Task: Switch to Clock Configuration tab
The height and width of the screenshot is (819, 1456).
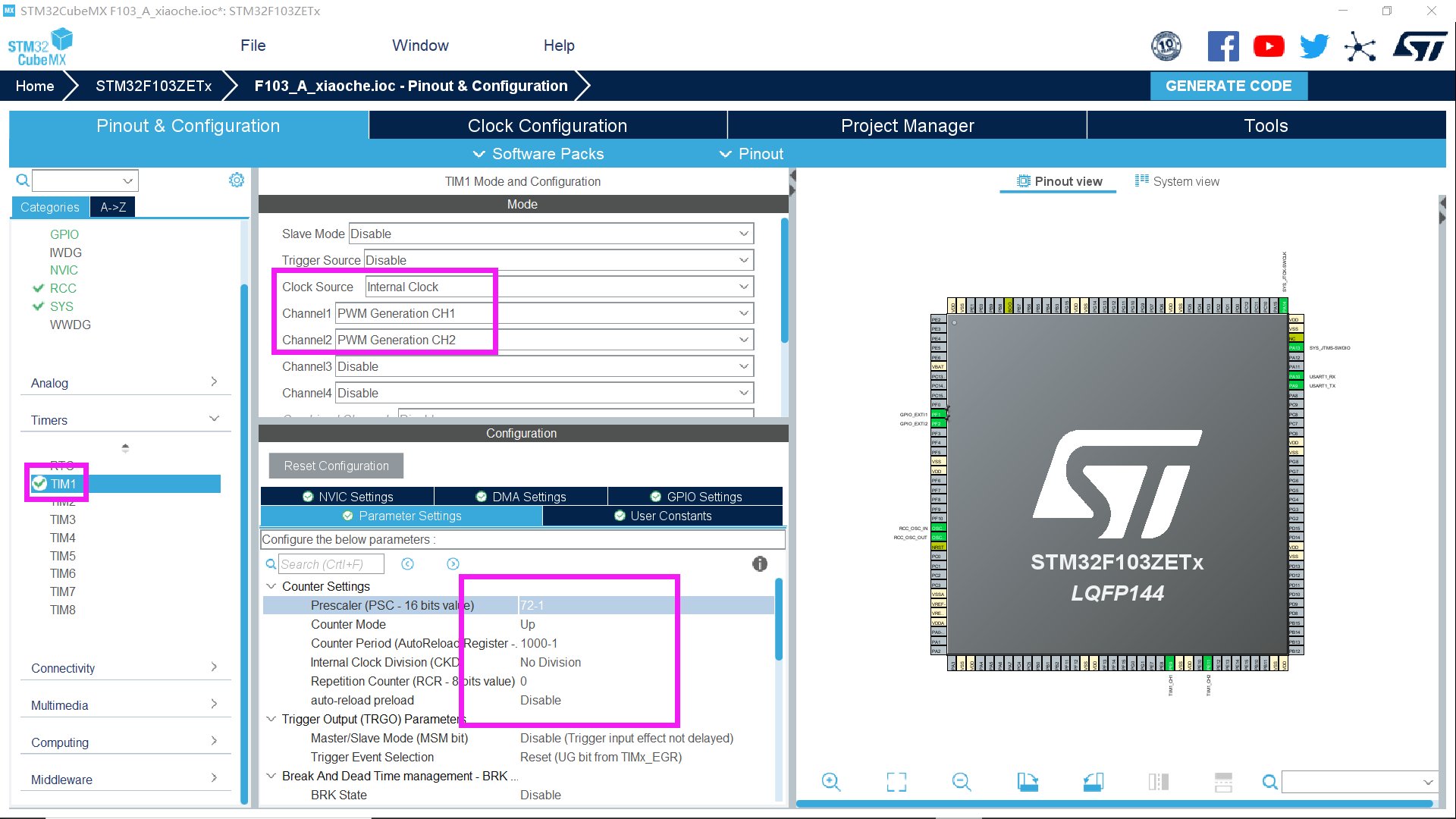Action: pos(548,125)
